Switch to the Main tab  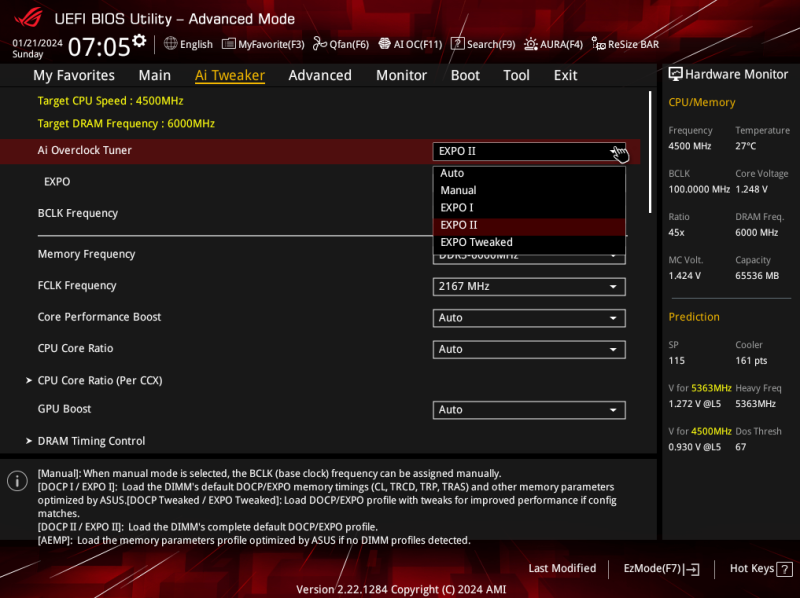click(155, 76)
